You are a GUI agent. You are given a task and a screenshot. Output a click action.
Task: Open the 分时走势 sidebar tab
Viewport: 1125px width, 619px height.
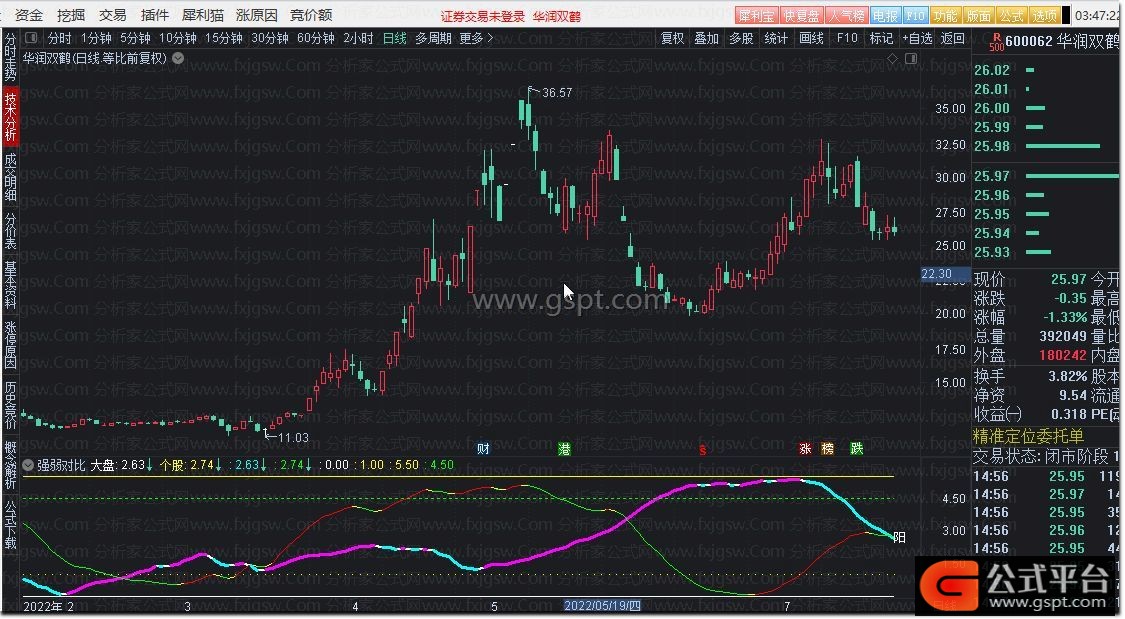coord(10,57)
